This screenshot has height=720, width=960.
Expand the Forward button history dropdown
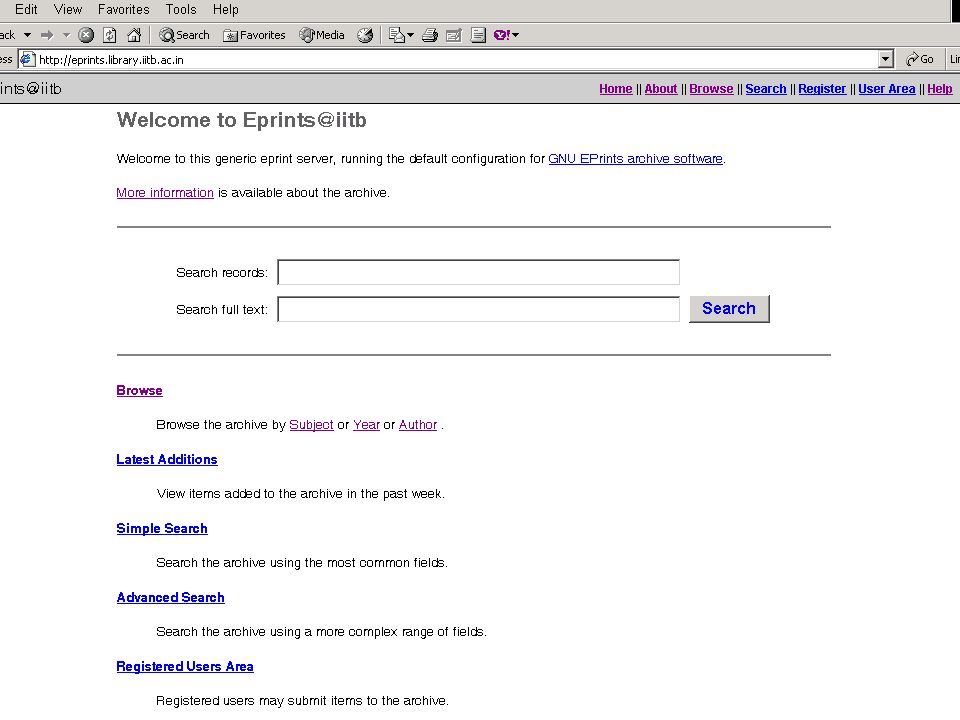66,36
